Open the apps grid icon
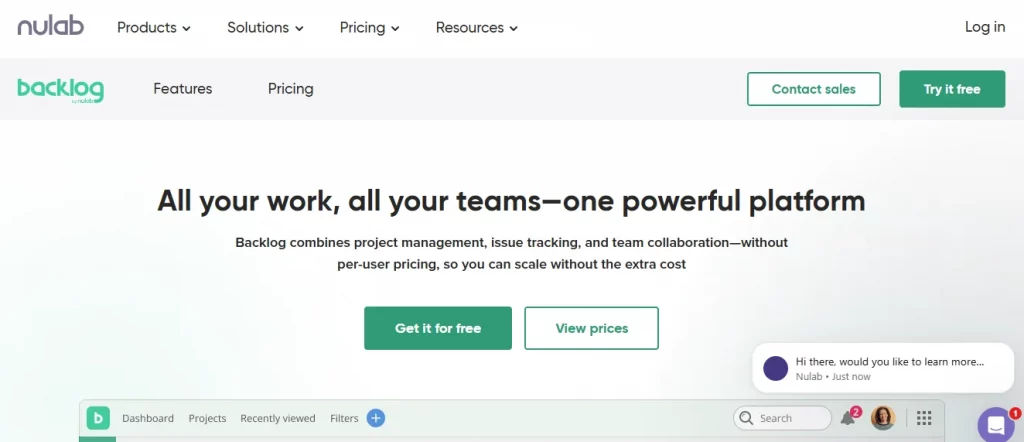Screen dimensions: 1024x442 (923, 418)
